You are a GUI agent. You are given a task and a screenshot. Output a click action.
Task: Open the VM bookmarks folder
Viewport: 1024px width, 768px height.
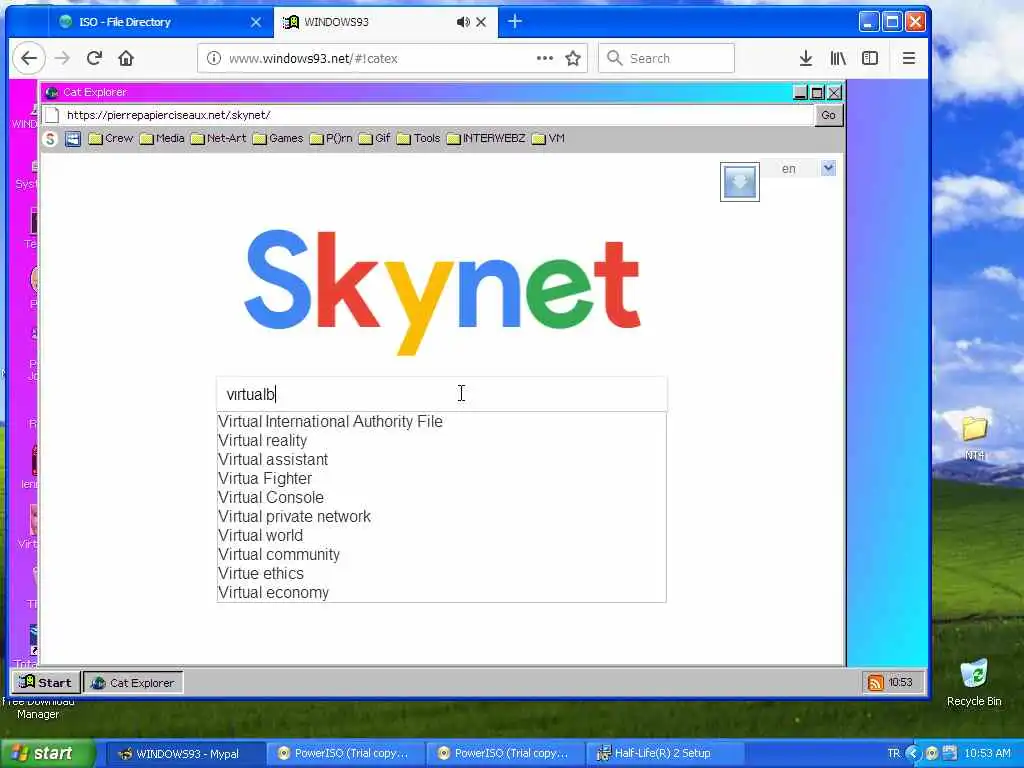[x=548, y=138]
